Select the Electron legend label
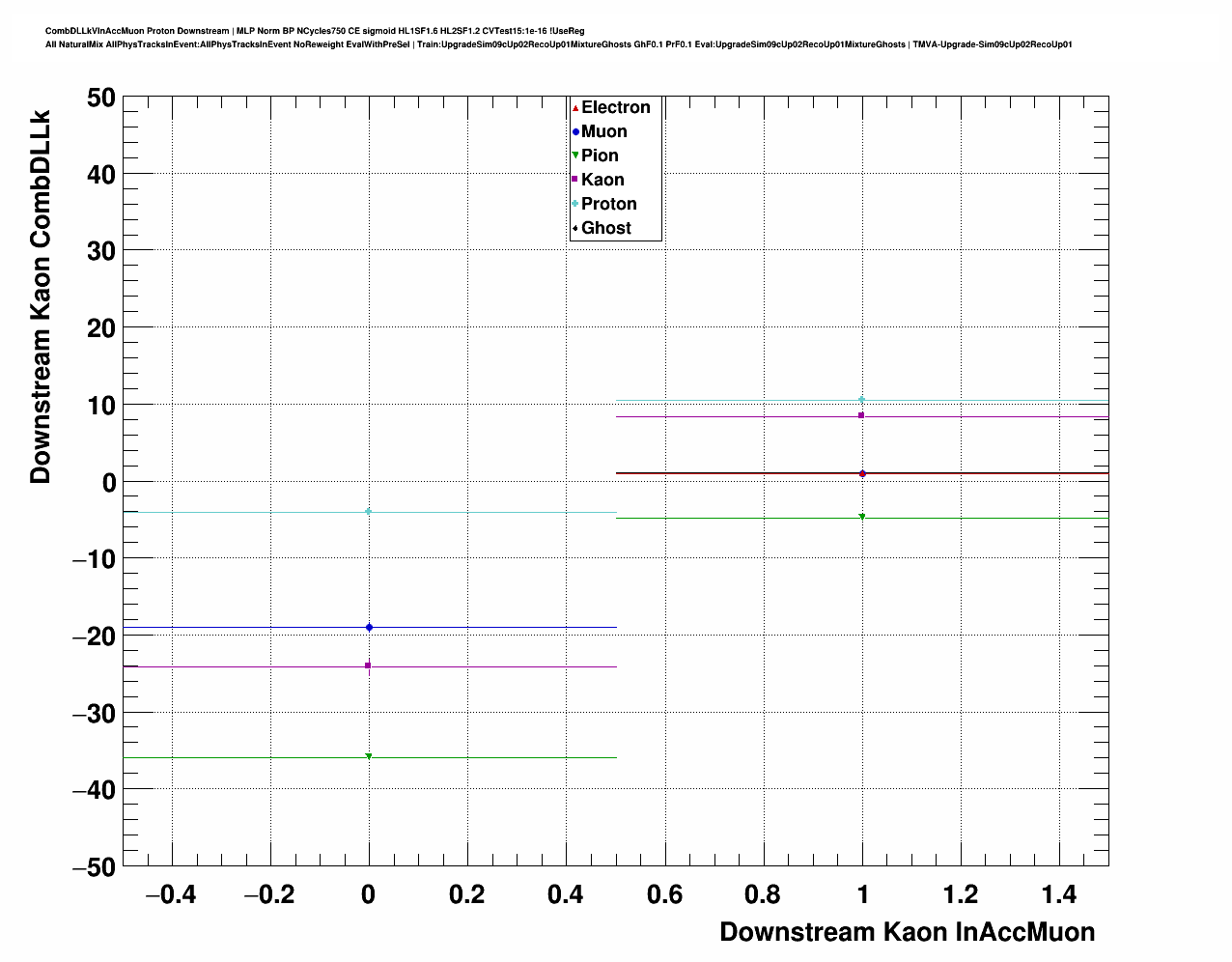 click(616, 107)
